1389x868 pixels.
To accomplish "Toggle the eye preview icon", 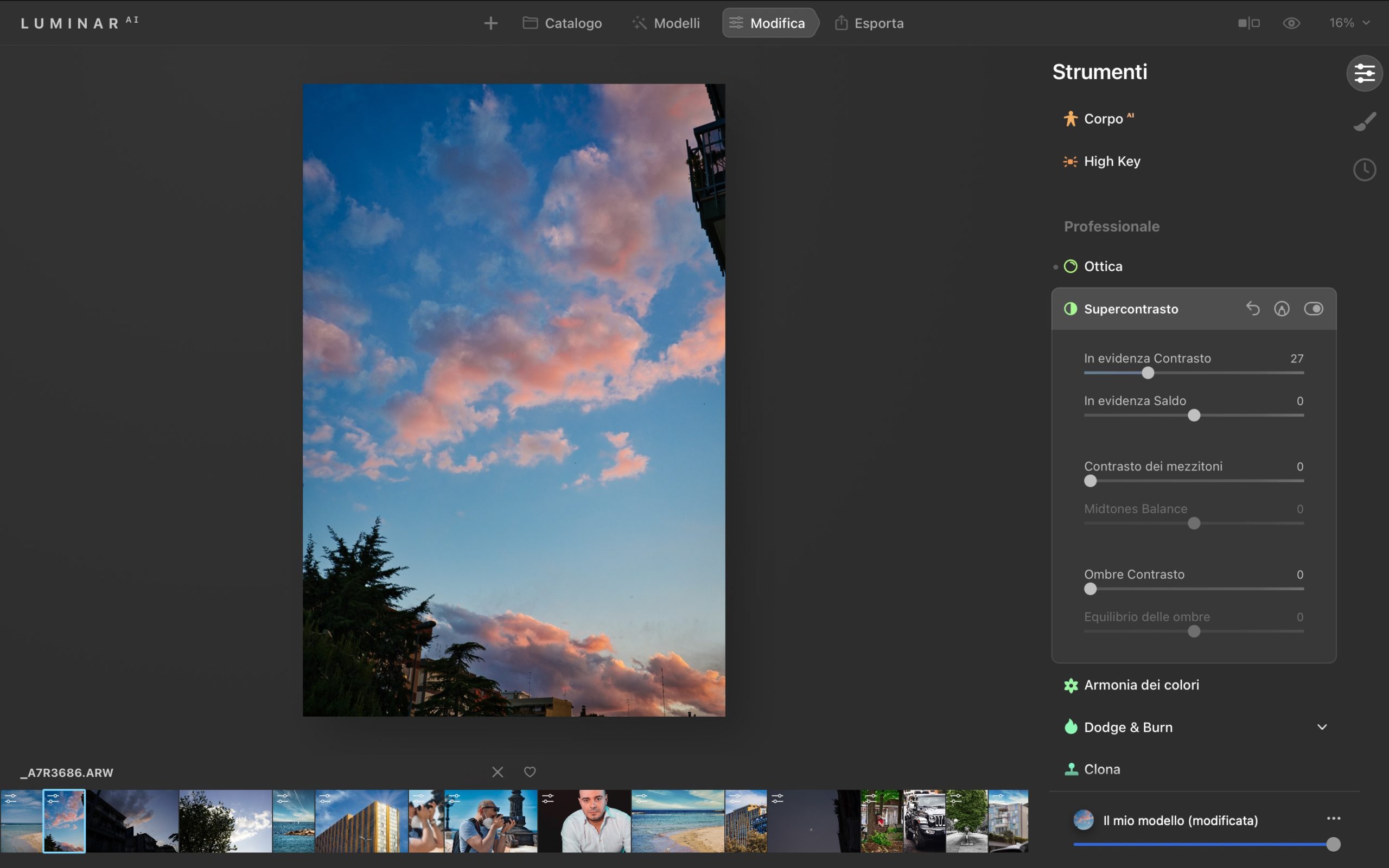I will [x=1291, y=23].
